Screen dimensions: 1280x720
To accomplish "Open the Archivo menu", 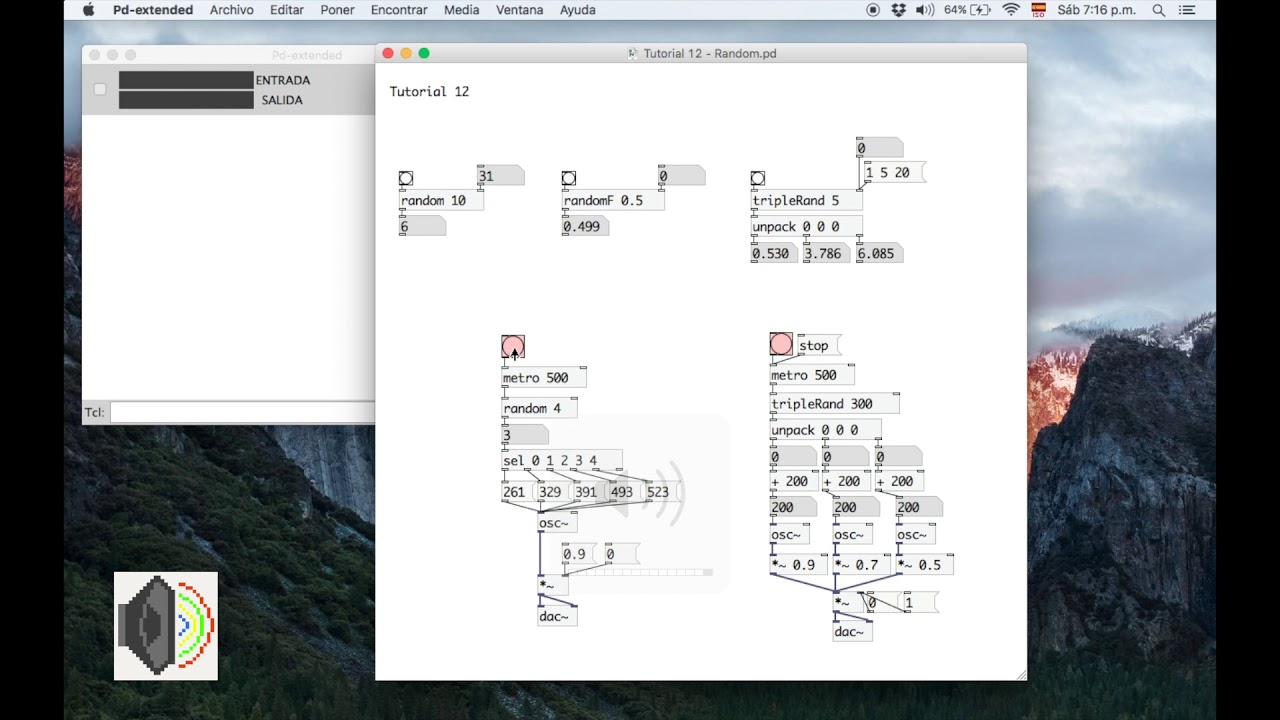I will (x=231, y=10).
